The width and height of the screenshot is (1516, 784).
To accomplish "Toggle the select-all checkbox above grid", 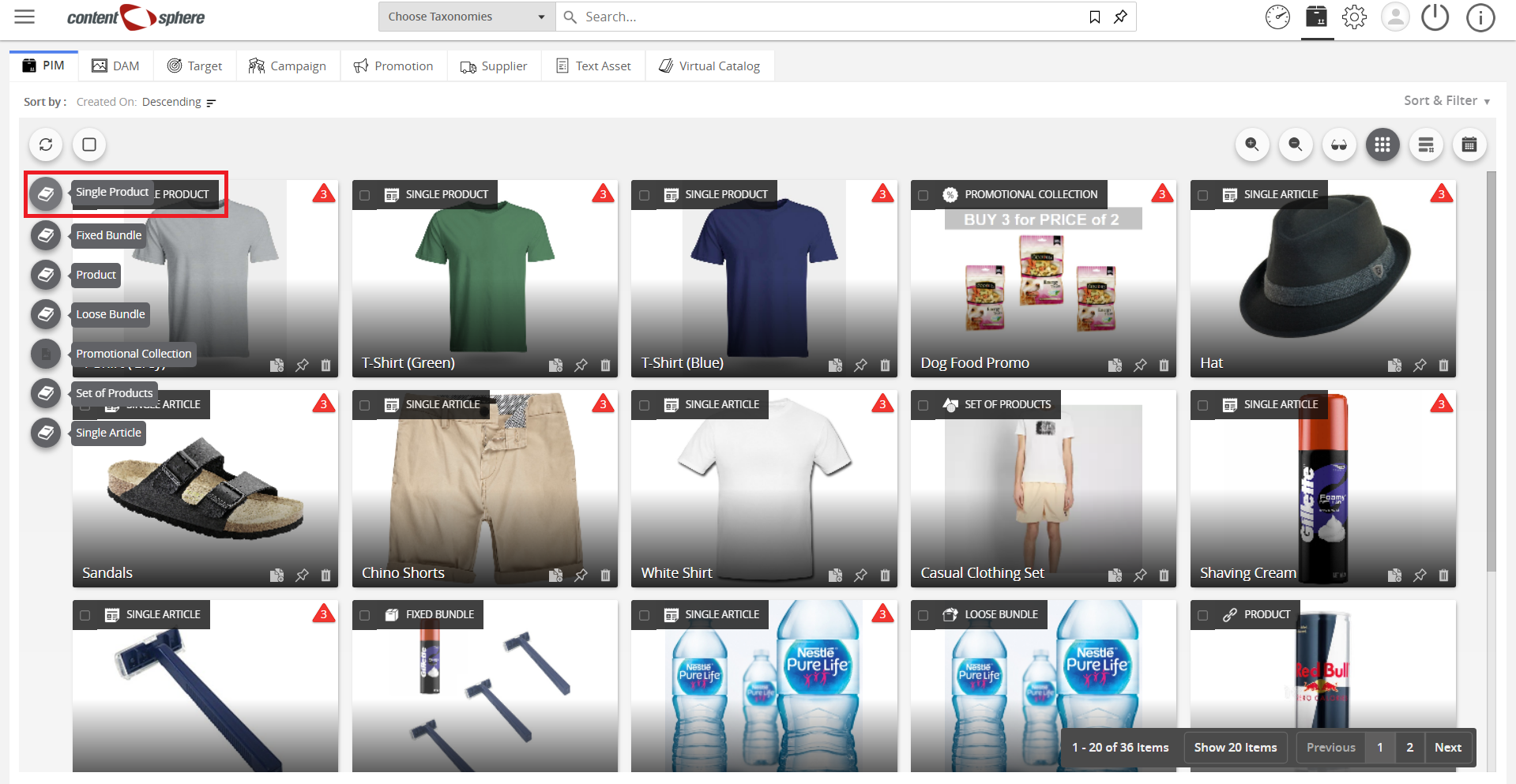I will (89, 144).
